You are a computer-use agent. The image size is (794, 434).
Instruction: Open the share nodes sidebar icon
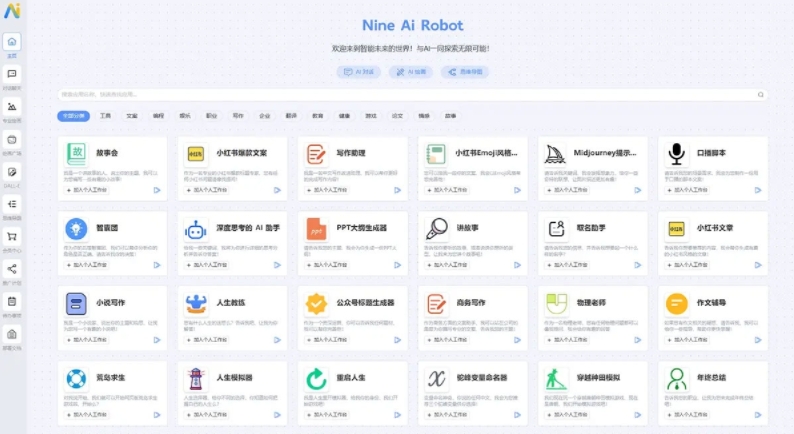(x=12, y=269)
